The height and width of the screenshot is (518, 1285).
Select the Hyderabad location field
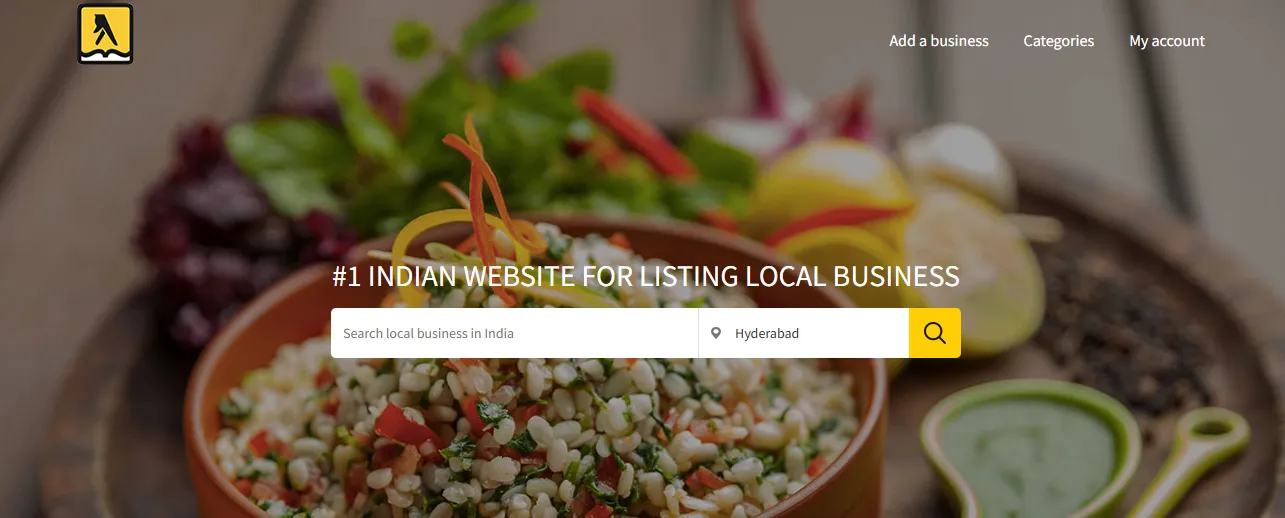[804, 333]
